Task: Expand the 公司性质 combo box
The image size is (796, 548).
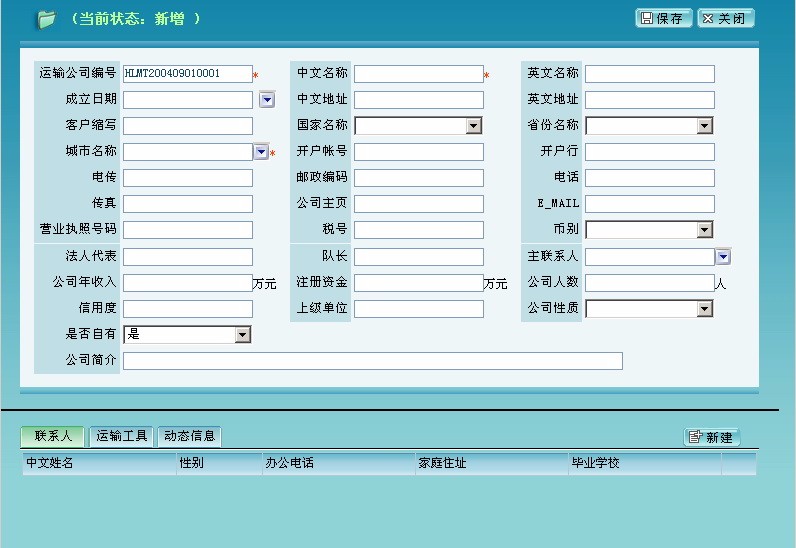Action: 705,308
